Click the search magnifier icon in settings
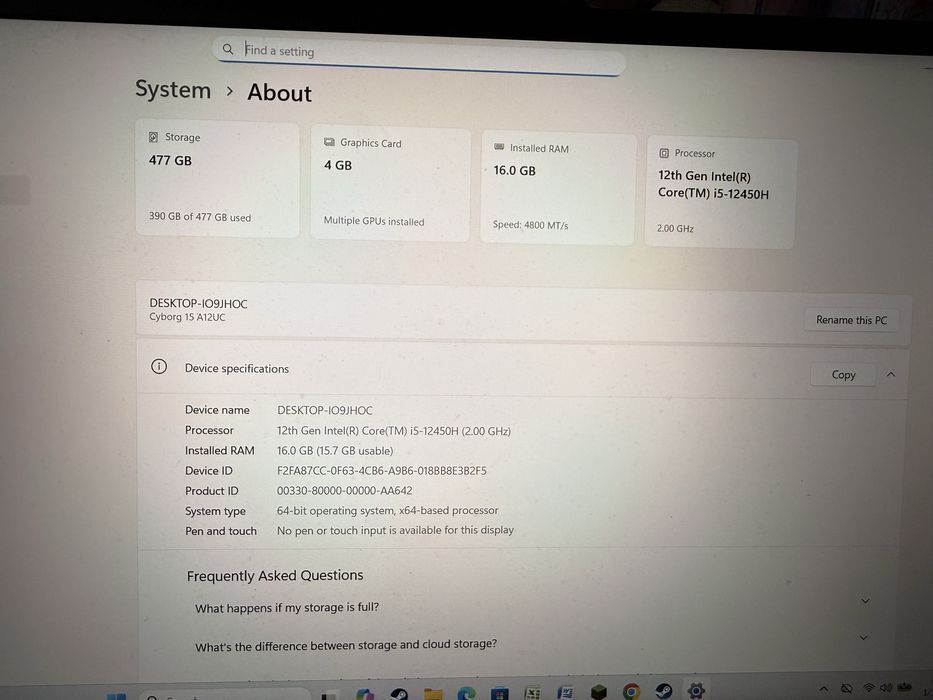This screenshot has width=933, height=700. pos(227,49)
